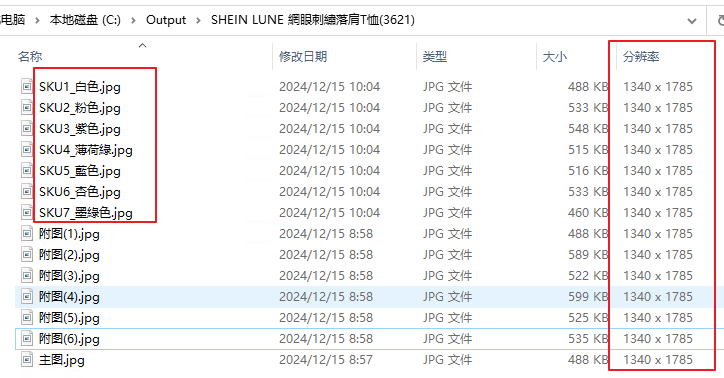The height and width of the screenshot is (378, 724).
Task: Select the file SKU2_粉色.jpg
Action: coord(79,108)
